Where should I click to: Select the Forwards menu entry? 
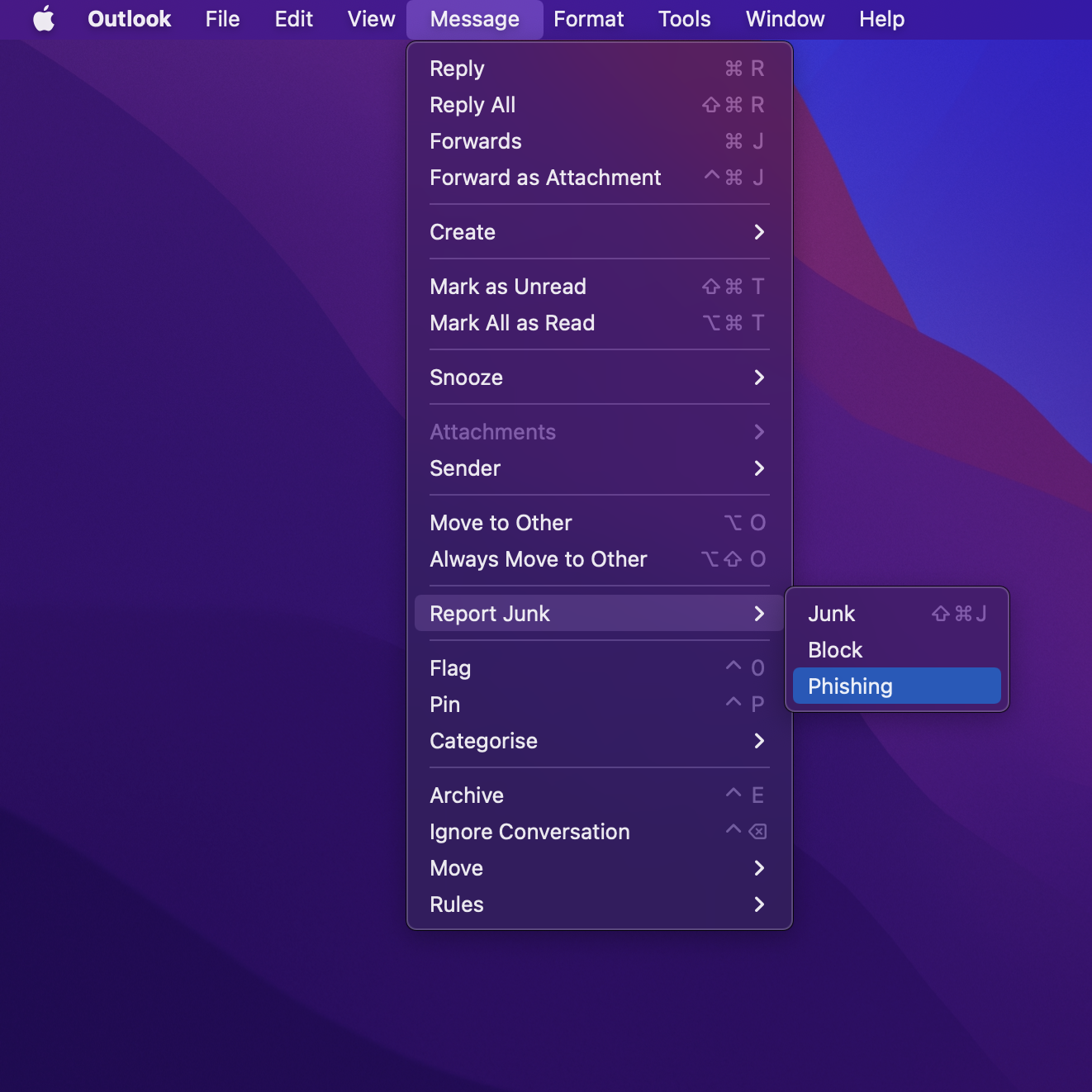click(x=600, y=141)
